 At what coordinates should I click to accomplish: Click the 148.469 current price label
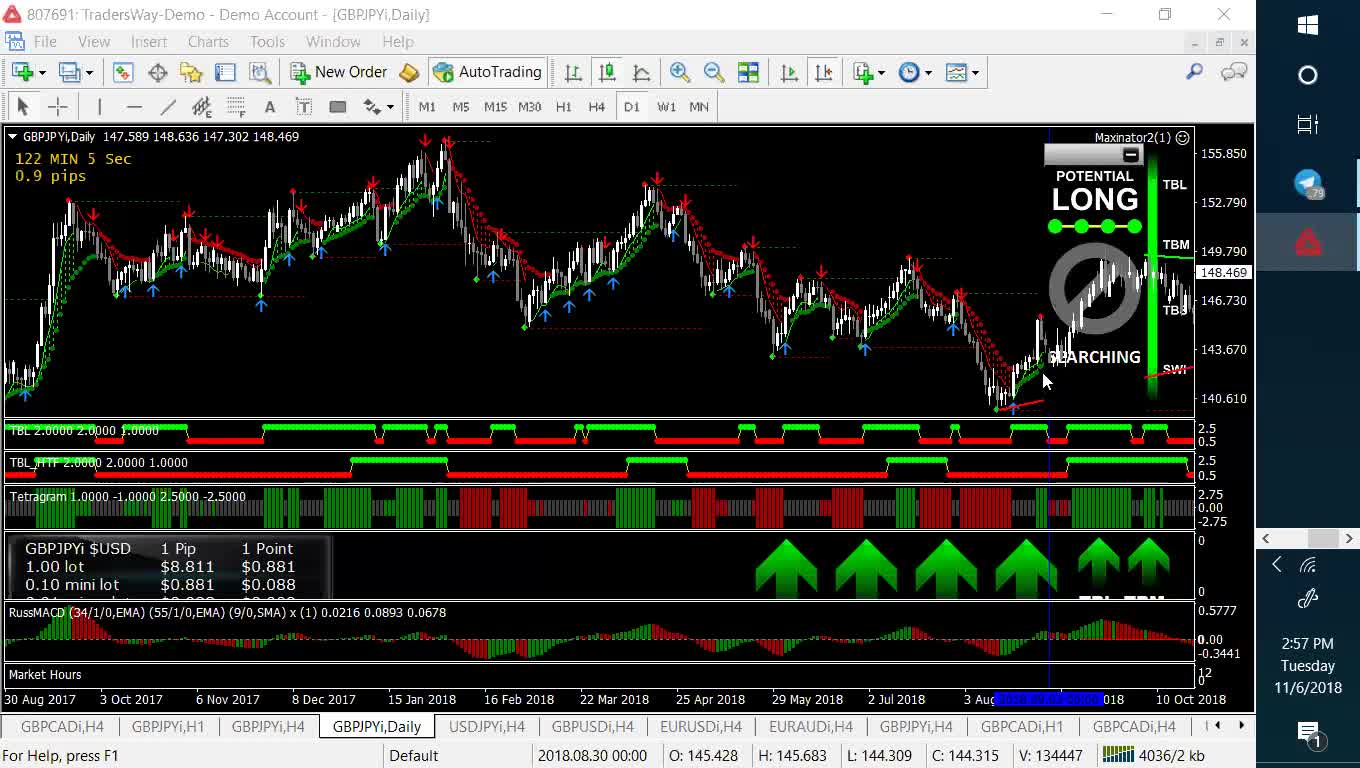pyautogui.click(x=1224, y=272)
